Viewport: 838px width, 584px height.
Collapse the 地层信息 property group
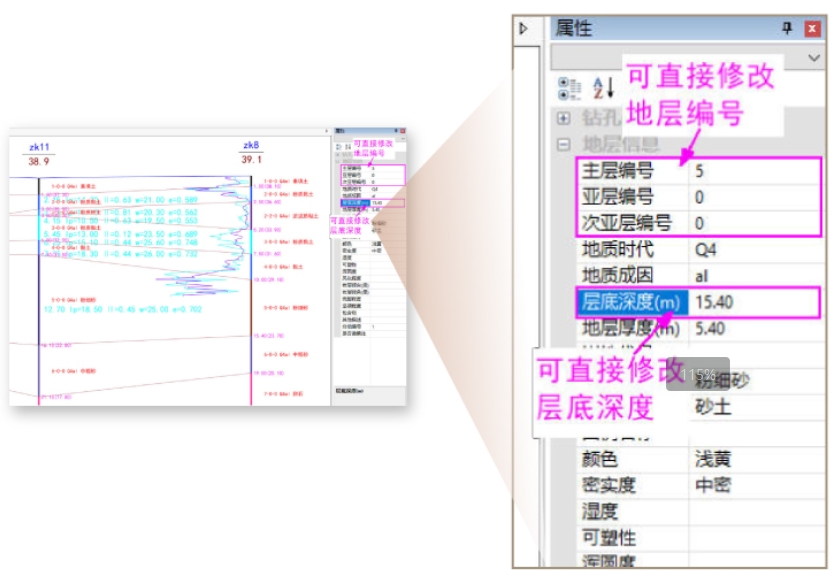tap(564, 144)
